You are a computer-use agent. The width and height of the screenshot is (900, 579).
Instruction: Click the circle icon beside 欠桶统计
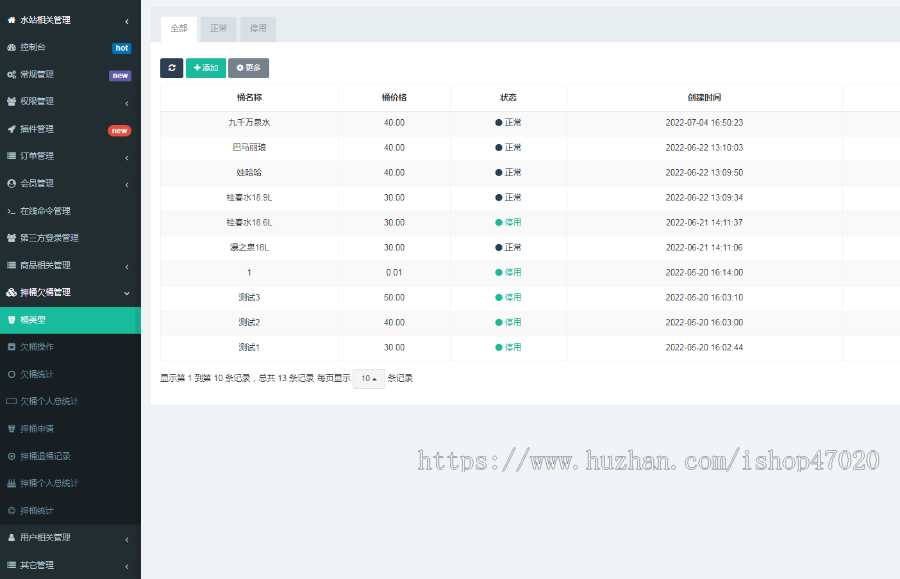11,375
